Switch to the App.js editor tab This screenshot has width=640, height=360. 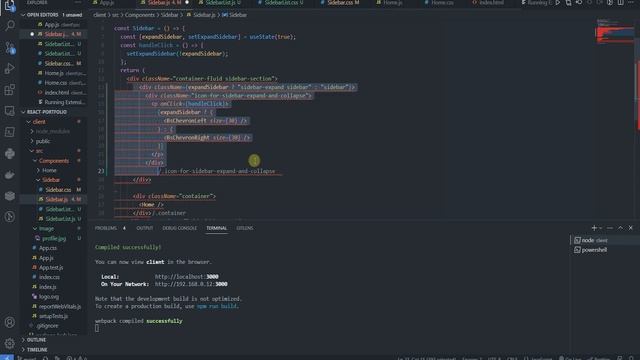106,2
